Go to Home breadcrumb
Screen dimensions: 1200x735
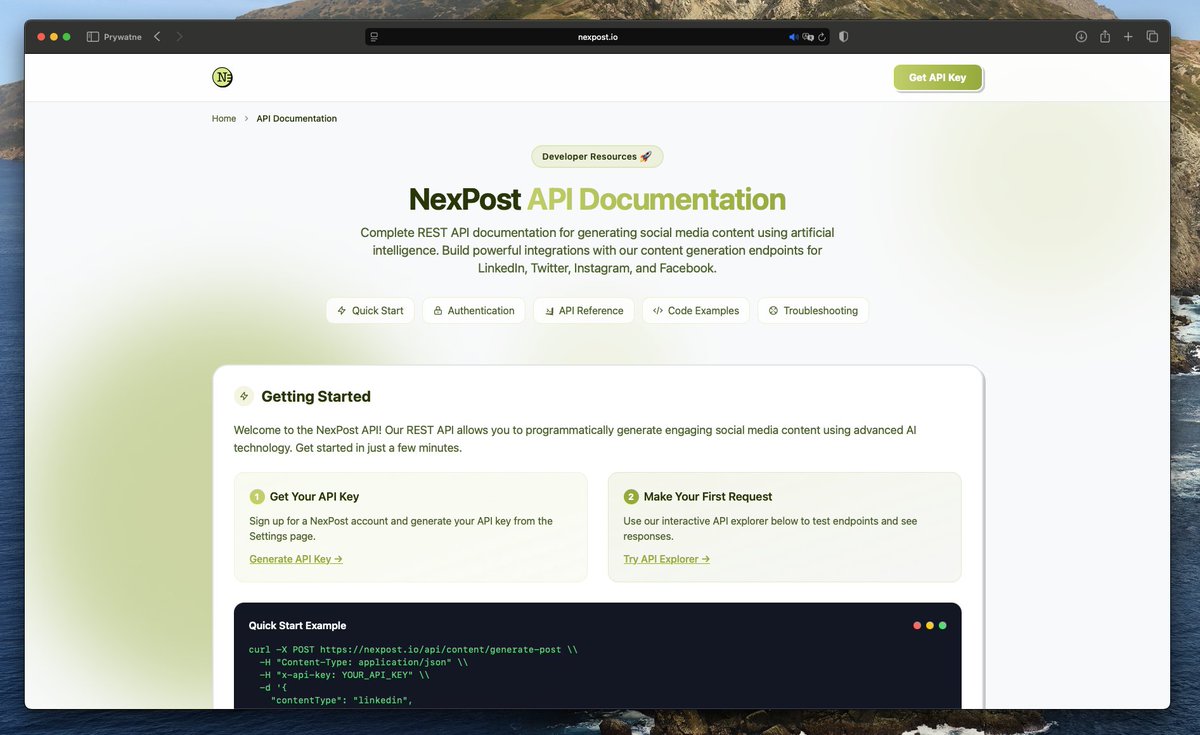(x=224, y=119)
